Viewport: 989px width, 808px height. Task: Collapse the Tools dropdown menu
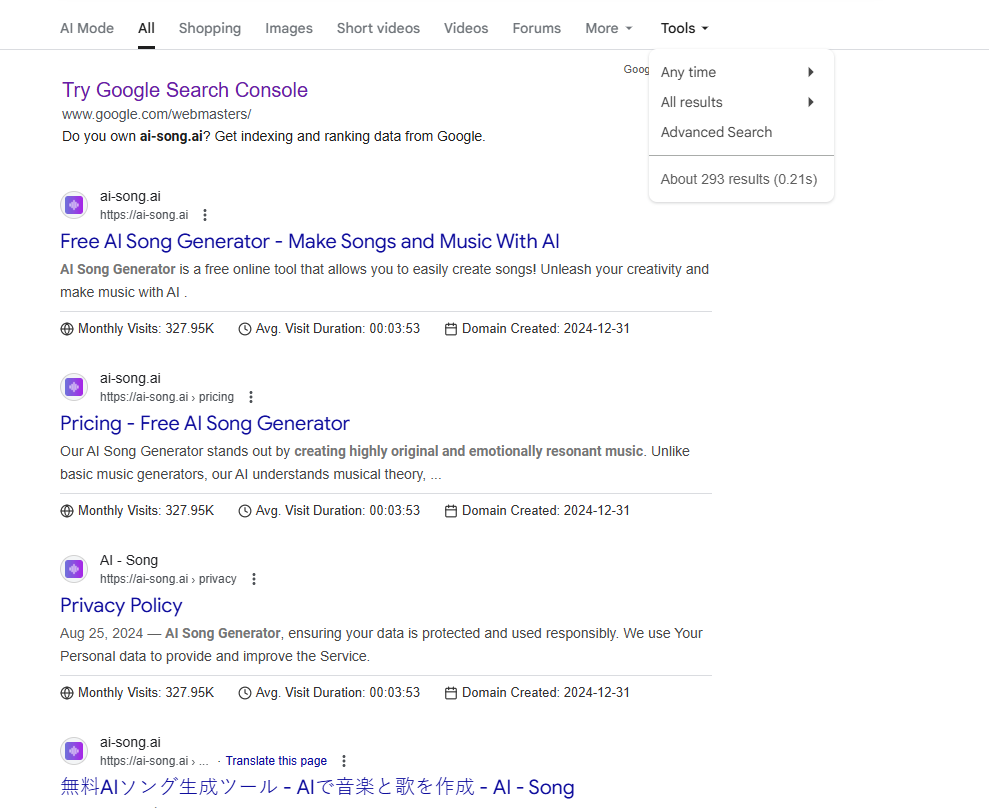685,28
